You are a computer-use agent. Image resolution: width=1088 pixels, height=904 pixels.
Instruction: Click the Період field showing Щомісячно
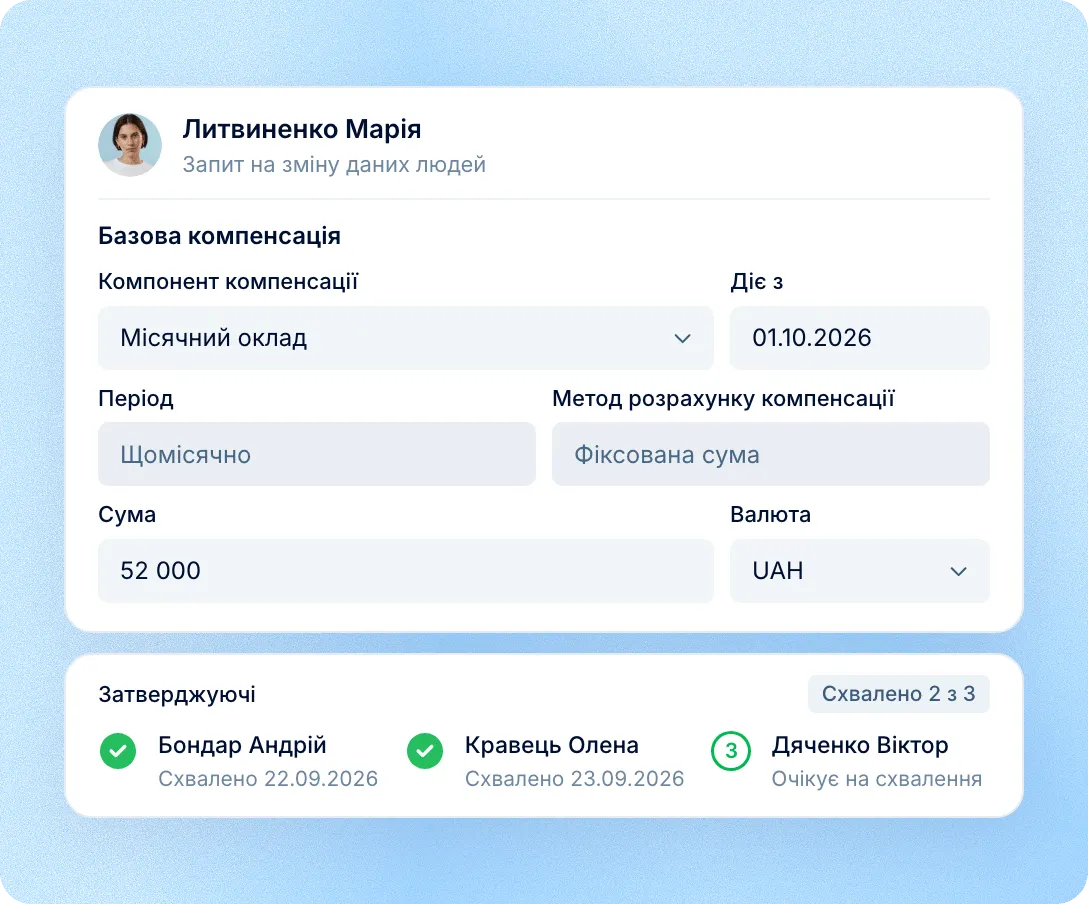[x=317, y=454]
